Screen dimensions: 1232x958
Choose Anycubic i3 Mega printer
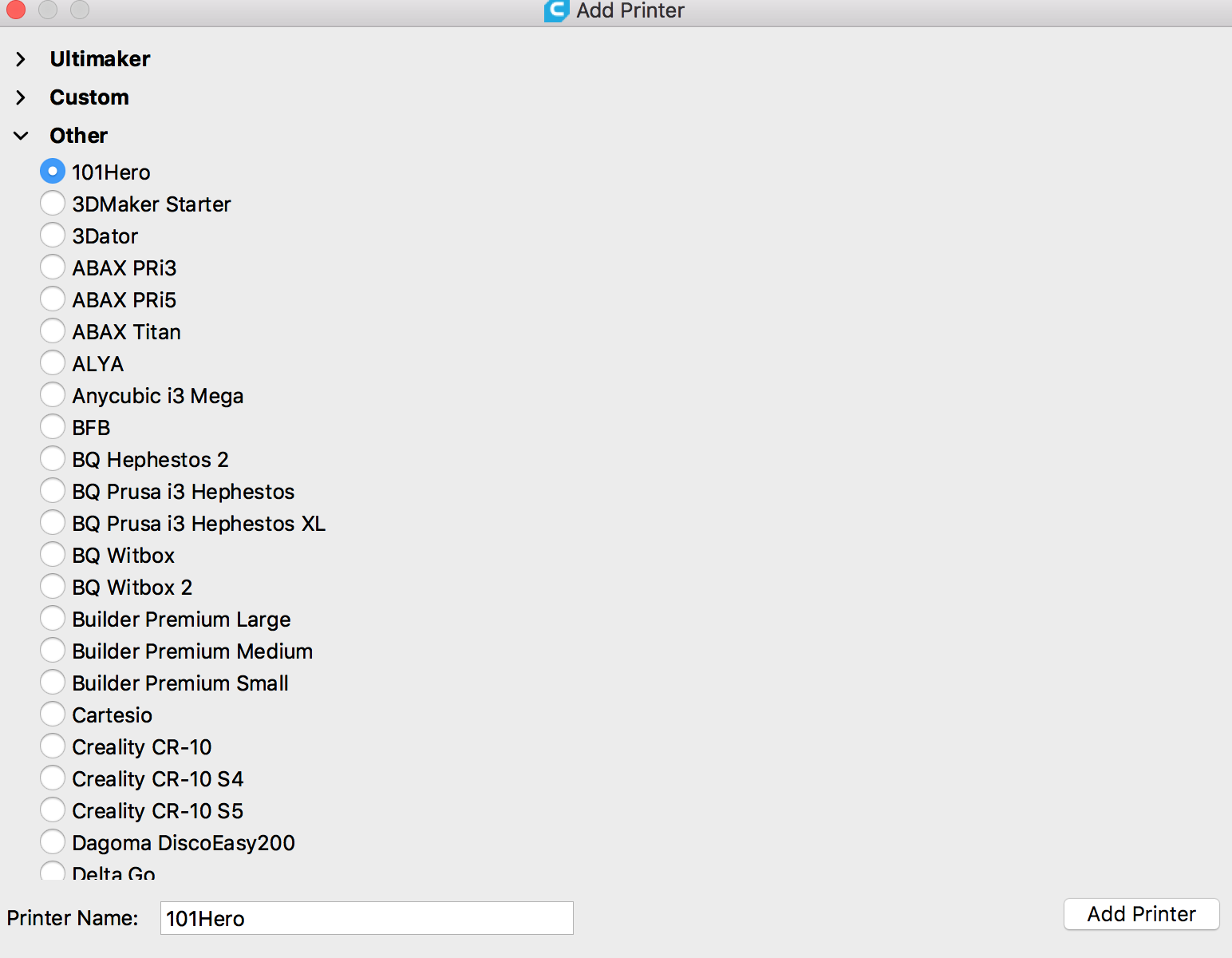53,395
